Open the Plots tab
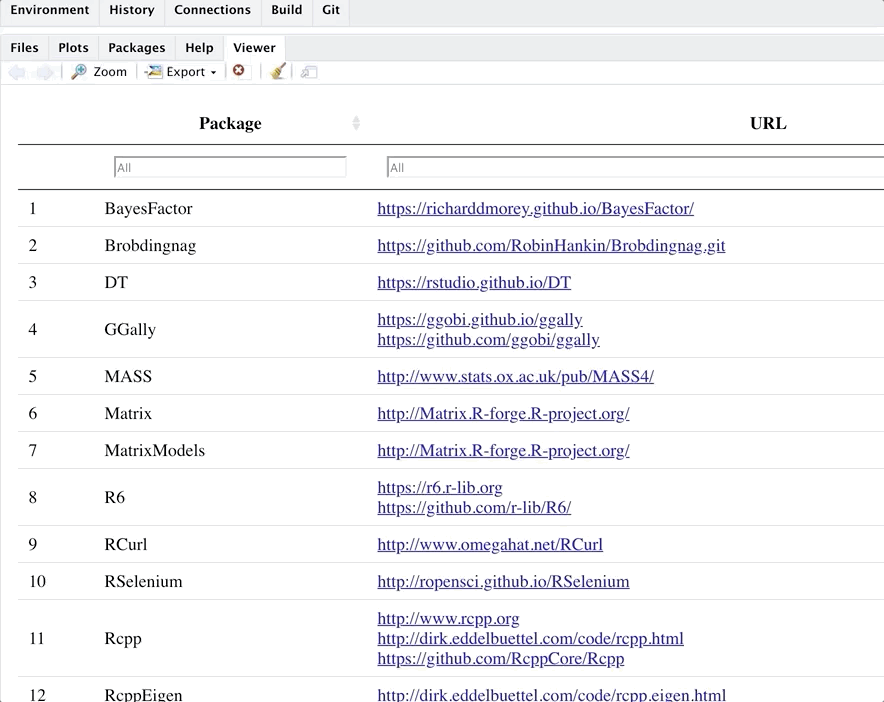884x702 pixels. (73, 48)
